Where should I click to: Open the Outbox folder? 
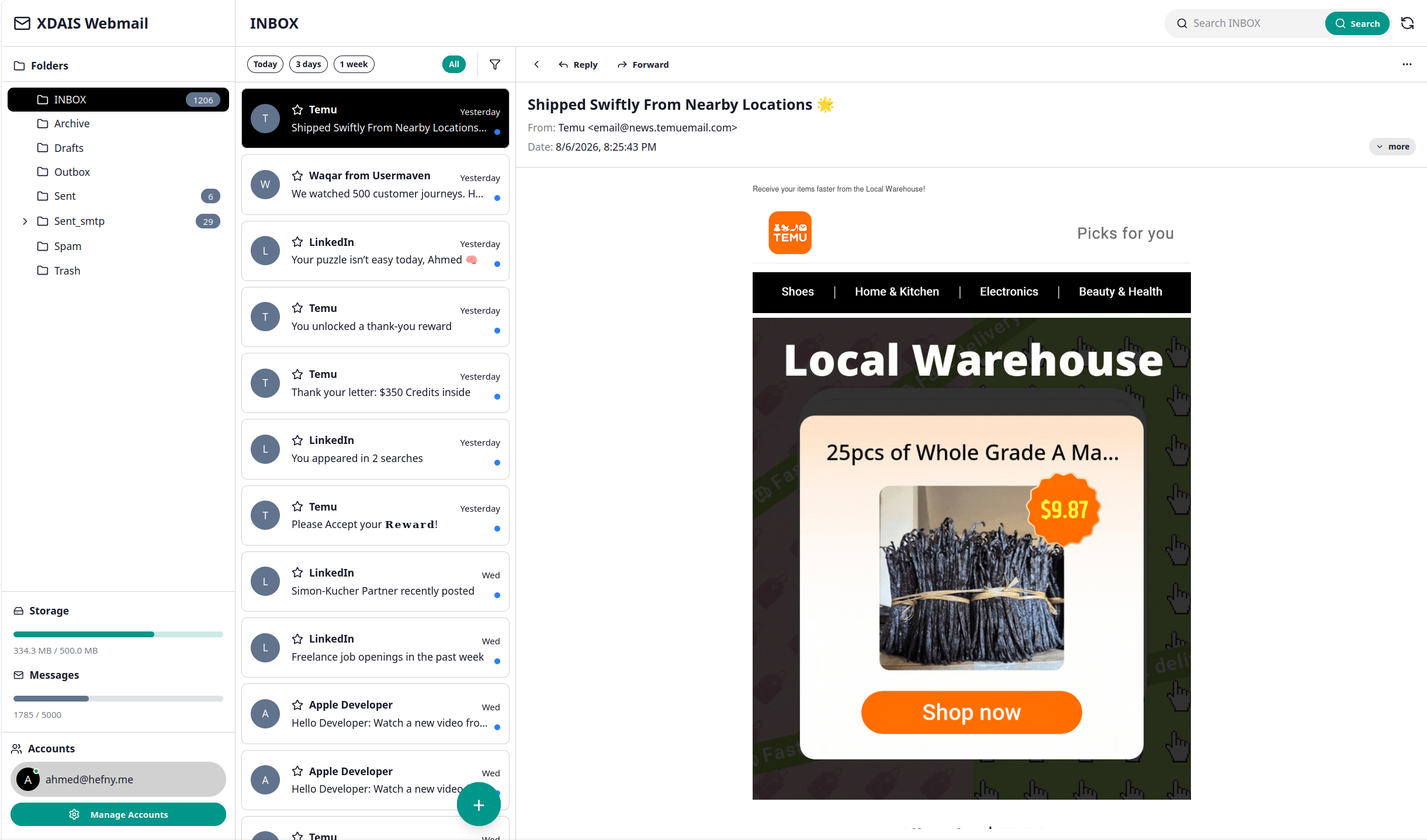pos(118,172)
